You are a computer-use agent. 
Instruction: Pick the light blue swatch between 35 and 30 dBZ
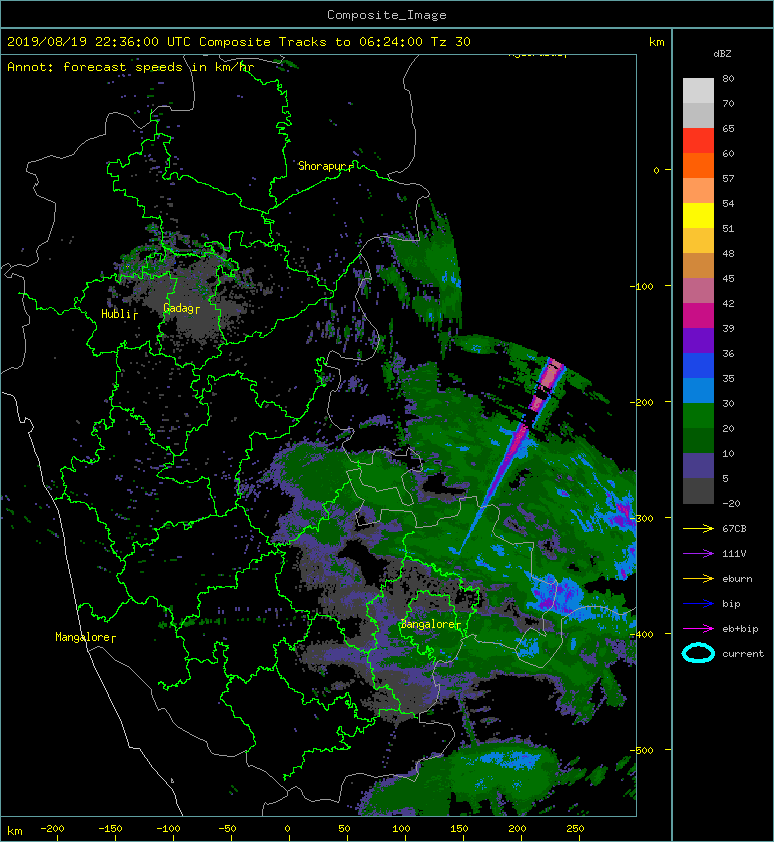click(698, 390)
